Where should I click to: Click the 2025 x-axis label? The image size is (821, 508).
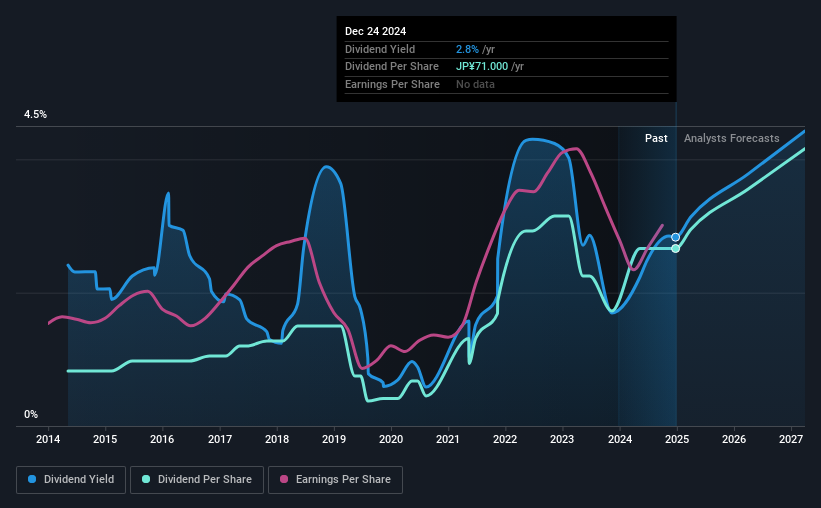(677, 439)
